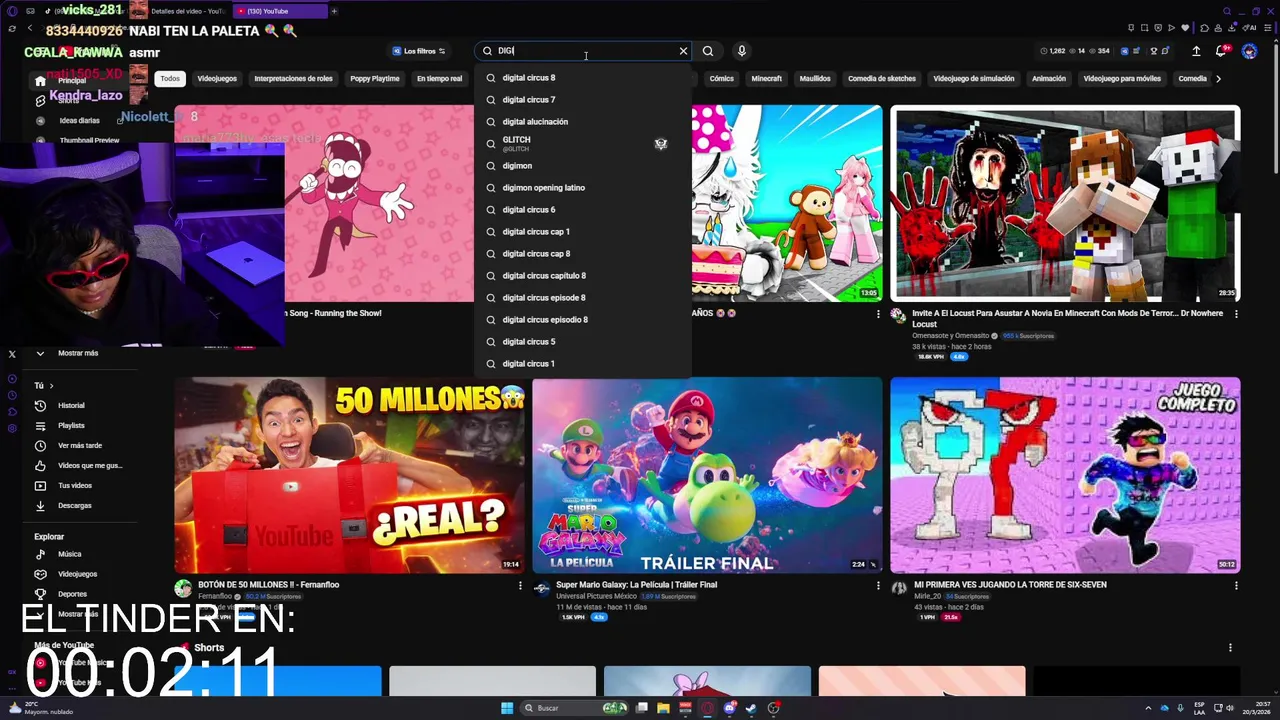Image resolution: width=1280 pixels, height=720 pixels.
Task: Open the weather widget in the taskbar
Action: [40, 708]
